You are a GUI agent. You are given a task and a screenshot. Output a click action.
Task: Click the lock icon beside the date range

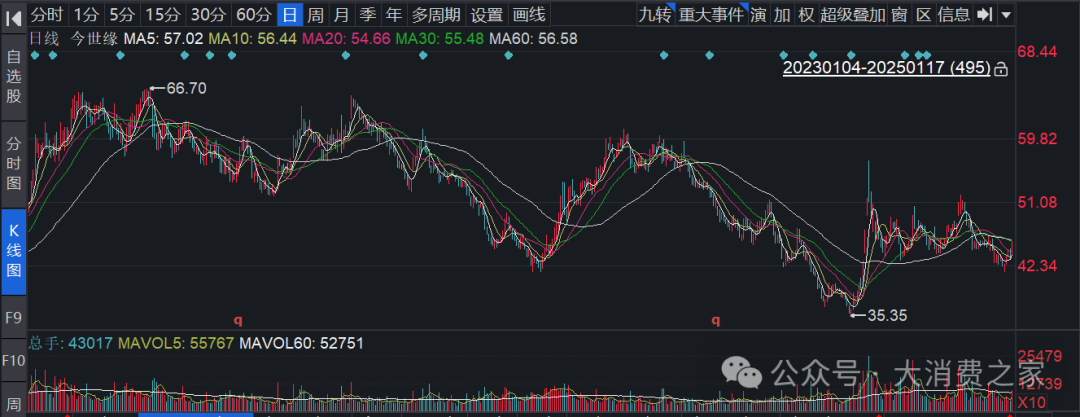(x=1001, y=69)
